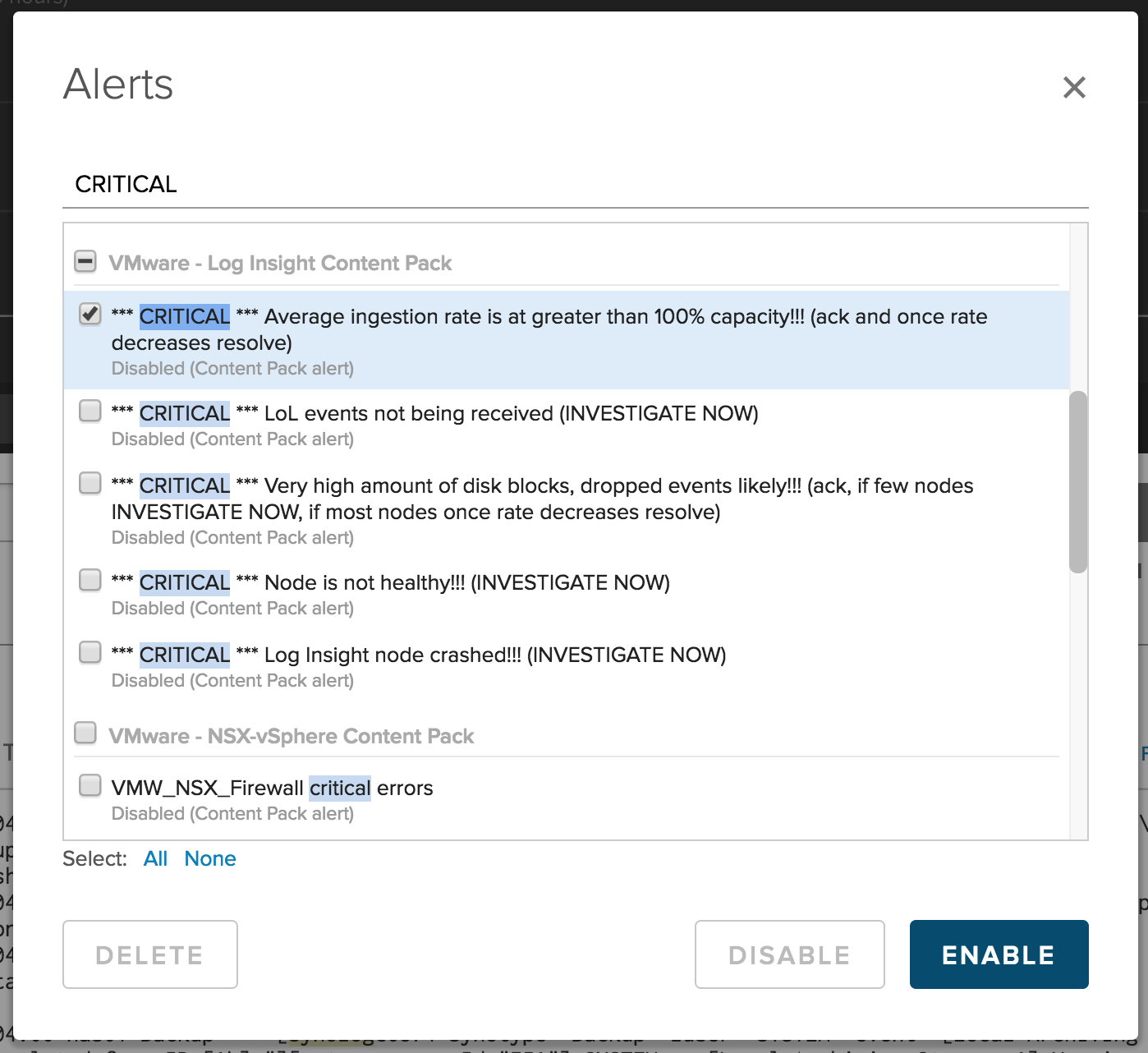Toggle VMware Log Insight Content Pack group checkbox
Image resolution: width=1148 pixels, height=1053 pixels.
tap(85, 262)
